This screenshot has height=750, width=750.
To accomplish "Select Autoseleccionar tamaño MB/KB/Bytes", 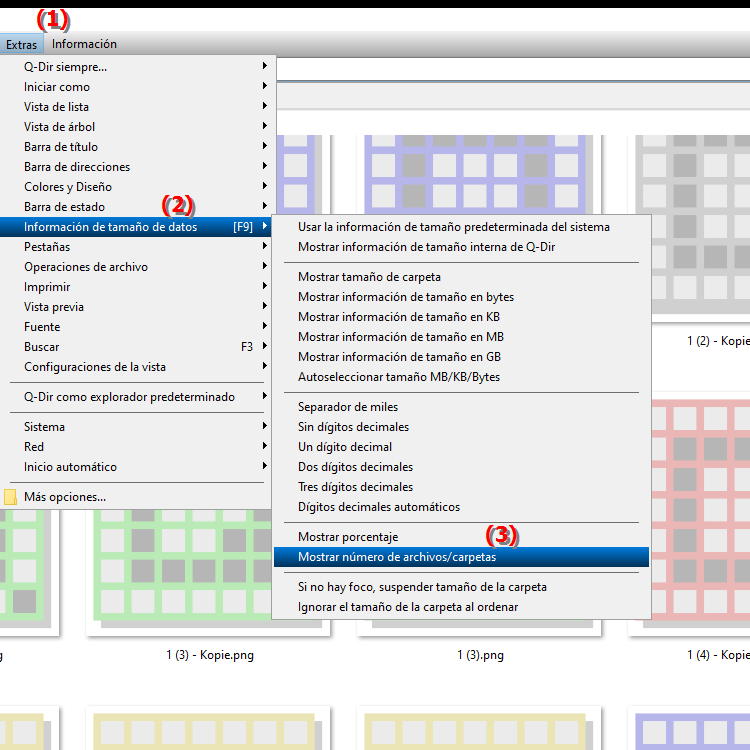I will (x=461, y=377).
